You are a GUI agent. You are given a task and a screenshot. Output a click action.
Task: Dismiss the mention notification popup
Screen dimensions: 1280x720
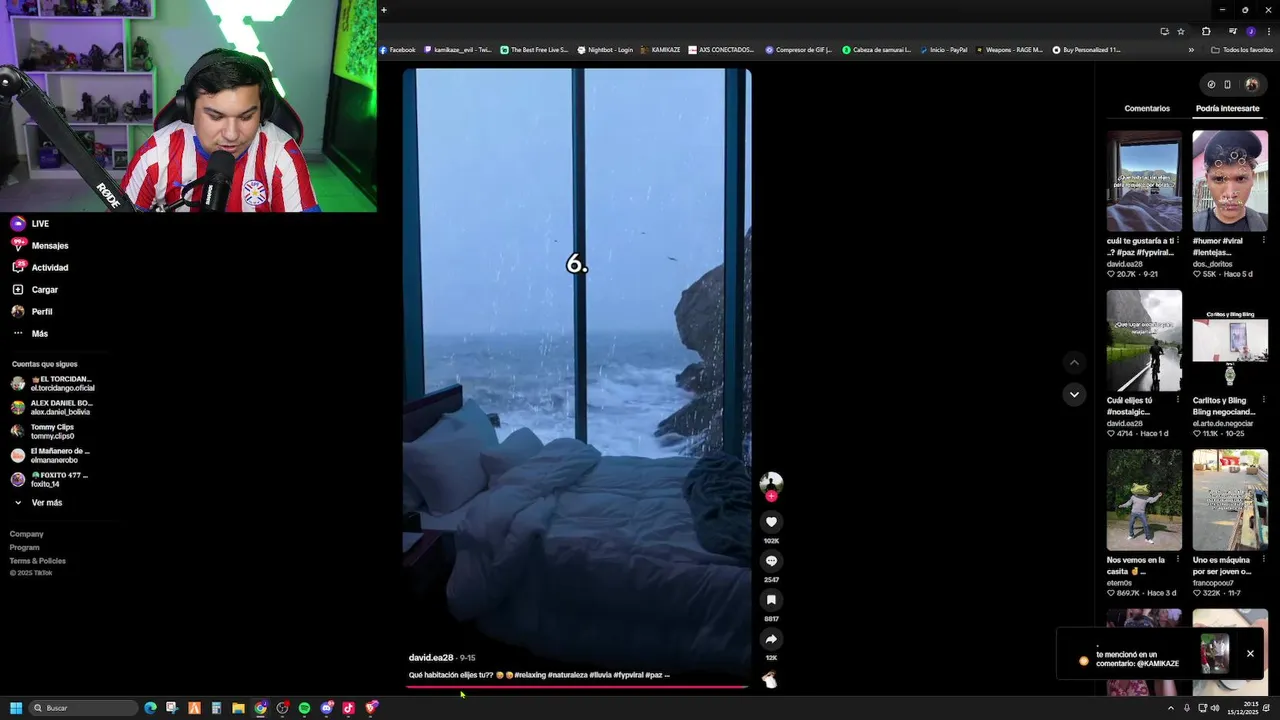[1250, 654]
